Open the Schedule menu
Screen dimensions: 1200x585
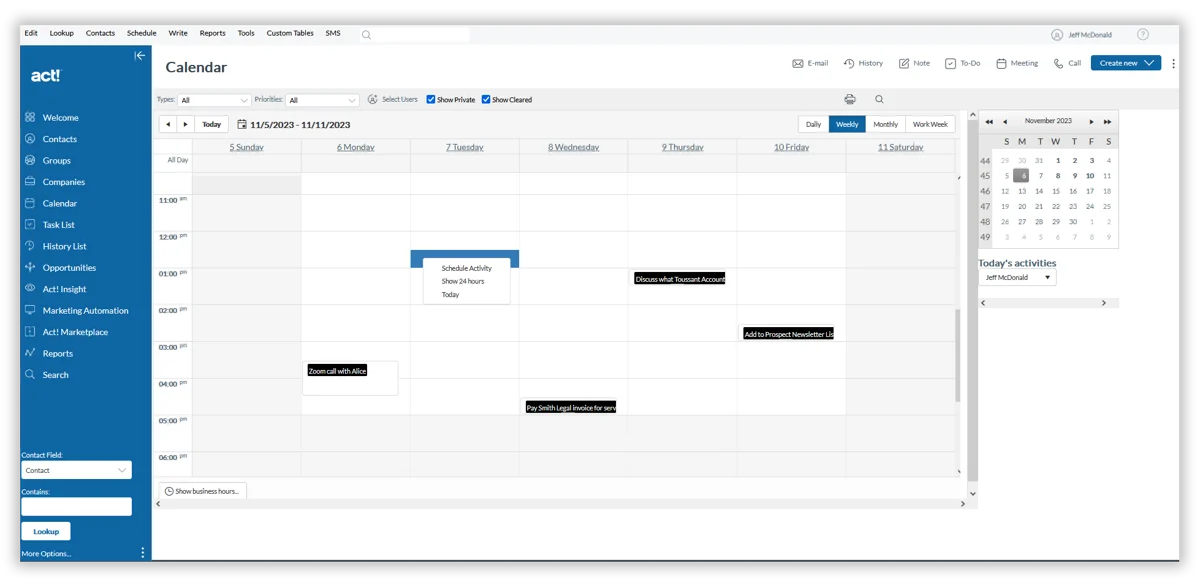click(141, 33)
